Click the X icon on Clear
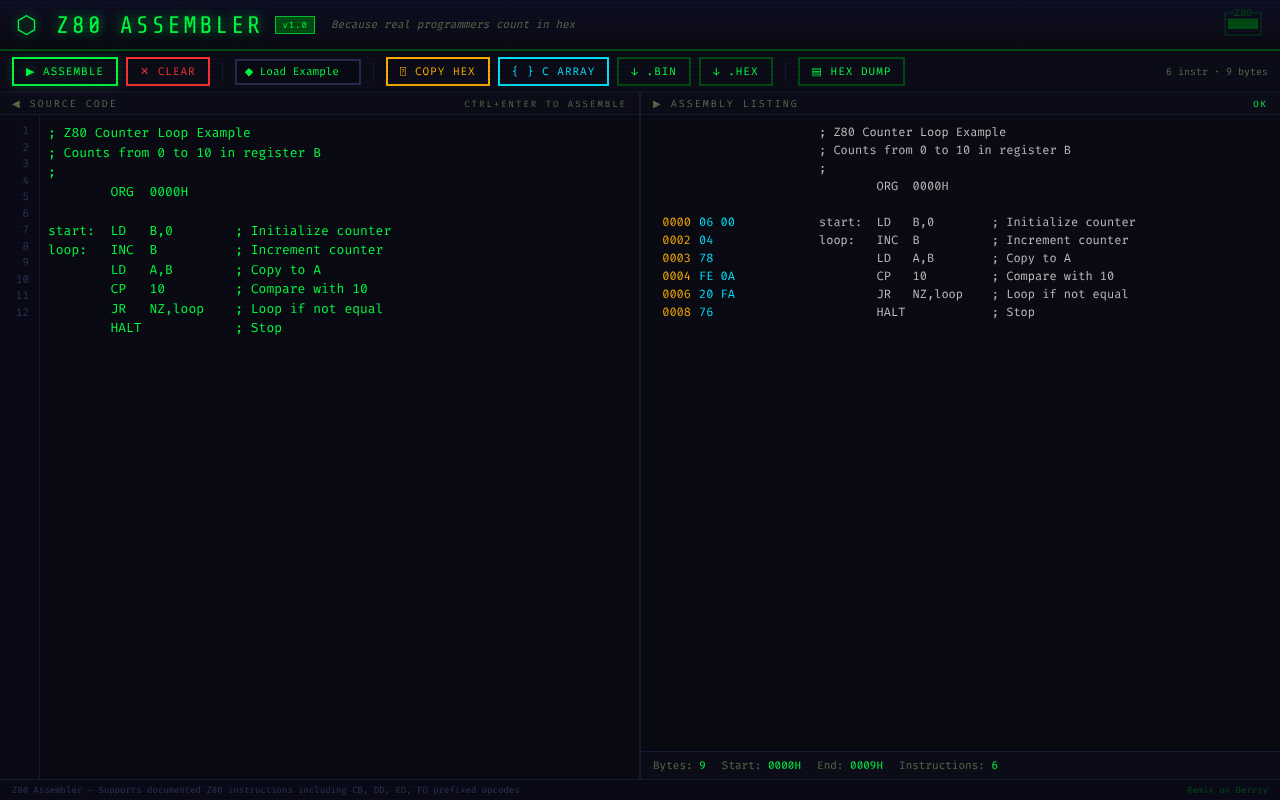Viewport: 1280px width, 800px height. click(144, 72)
